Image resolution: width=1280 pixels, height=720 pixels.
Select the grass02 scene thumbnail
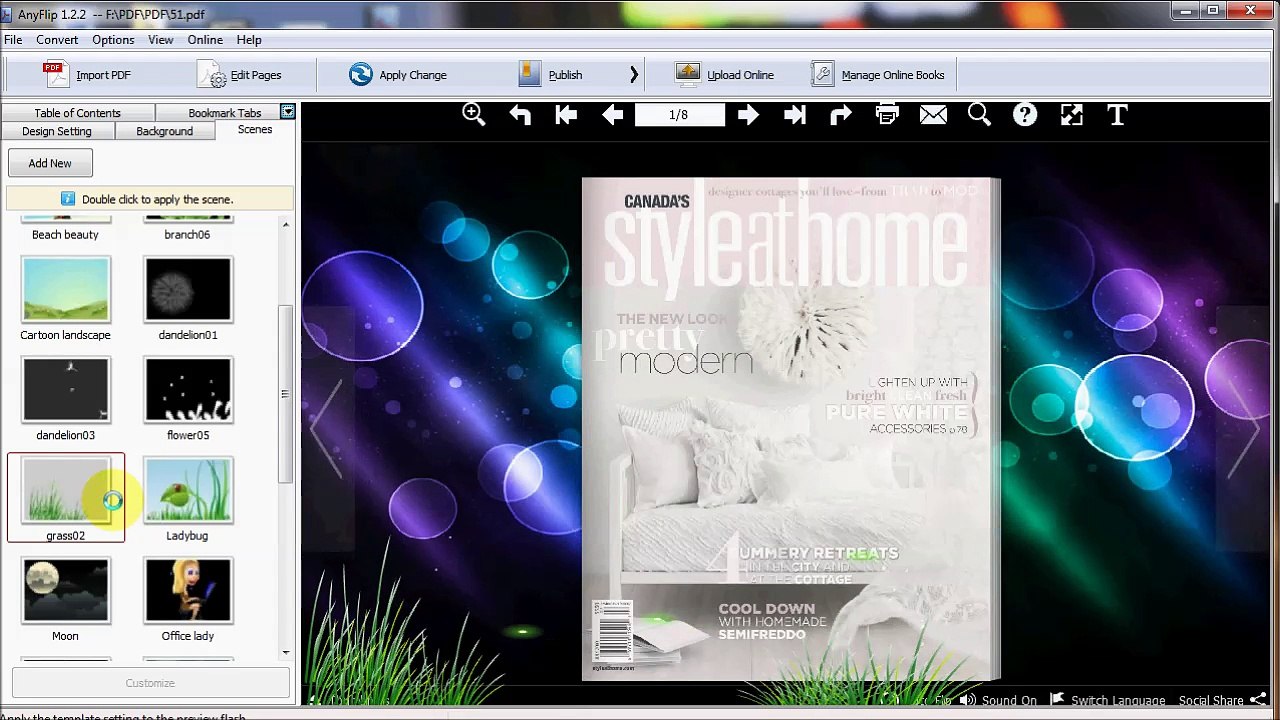(x=65, y=490)
